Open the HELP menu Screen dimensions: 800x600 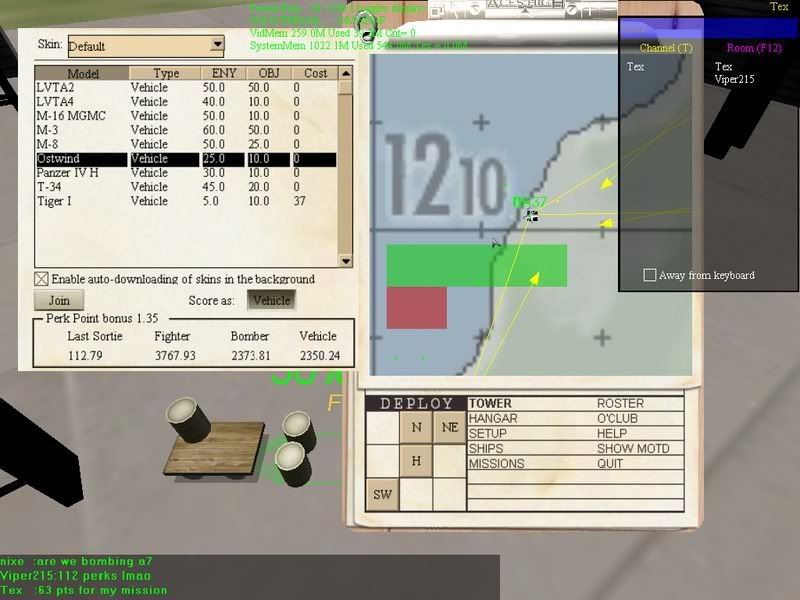pyautogui.click(x=612, y=434)
